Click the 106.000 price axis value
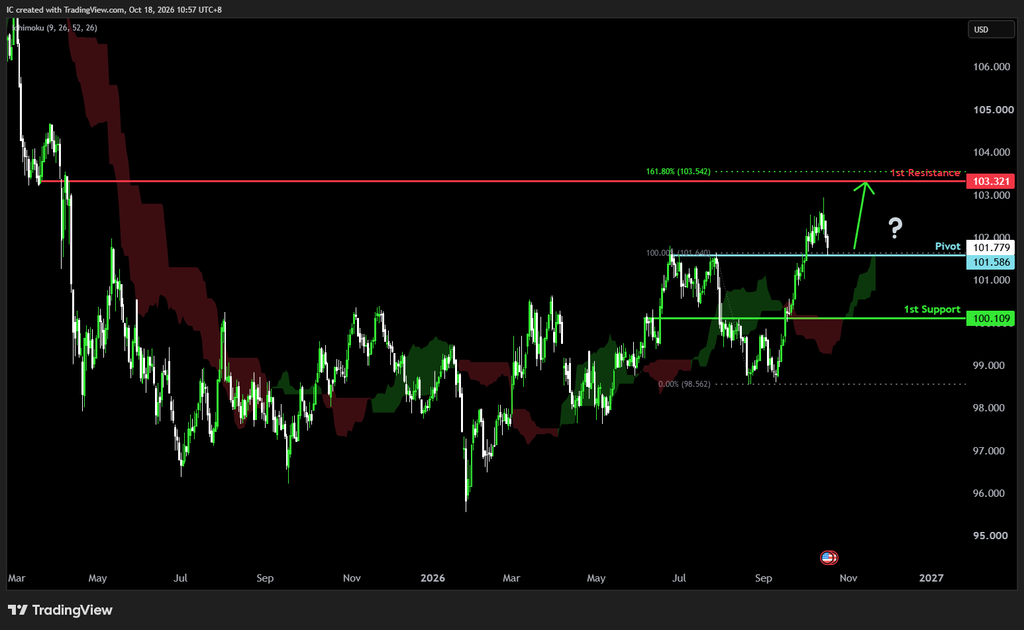The height and width of the screenshot is (630, 1024). click(x=991, y=67)
